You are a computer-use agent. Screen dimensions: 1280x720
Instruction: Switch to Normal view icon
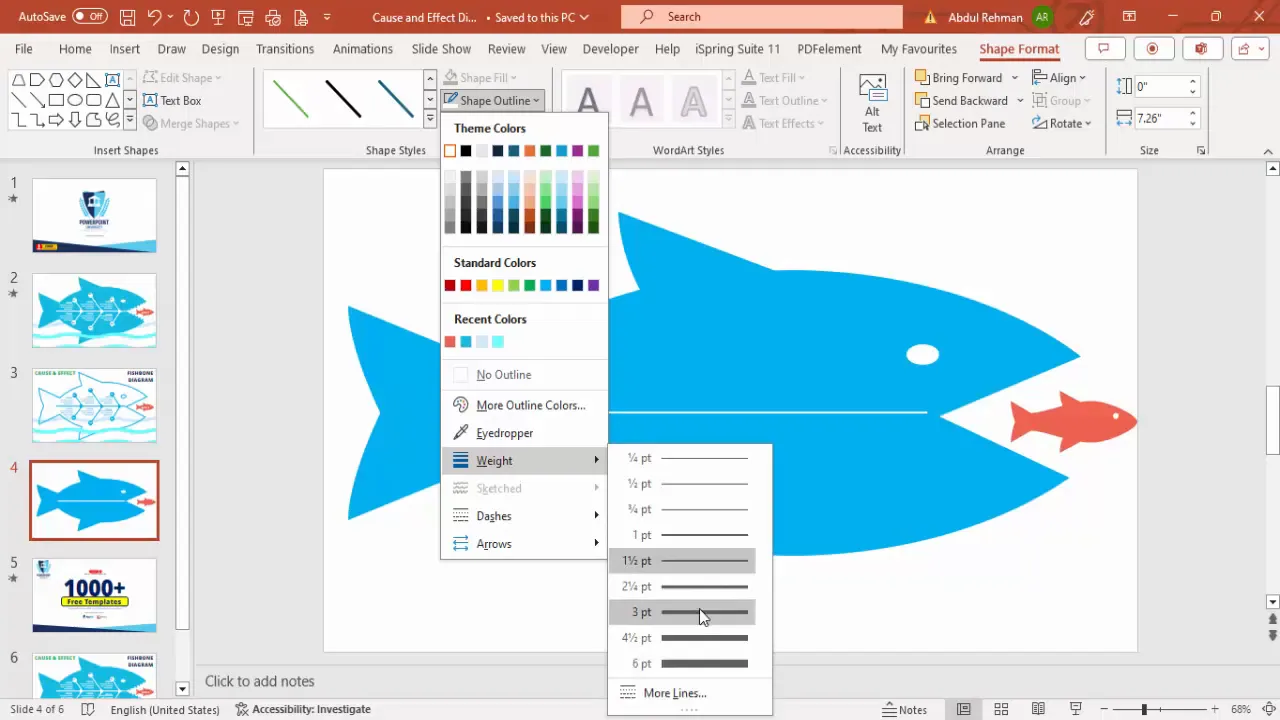[x=964, y=709]
